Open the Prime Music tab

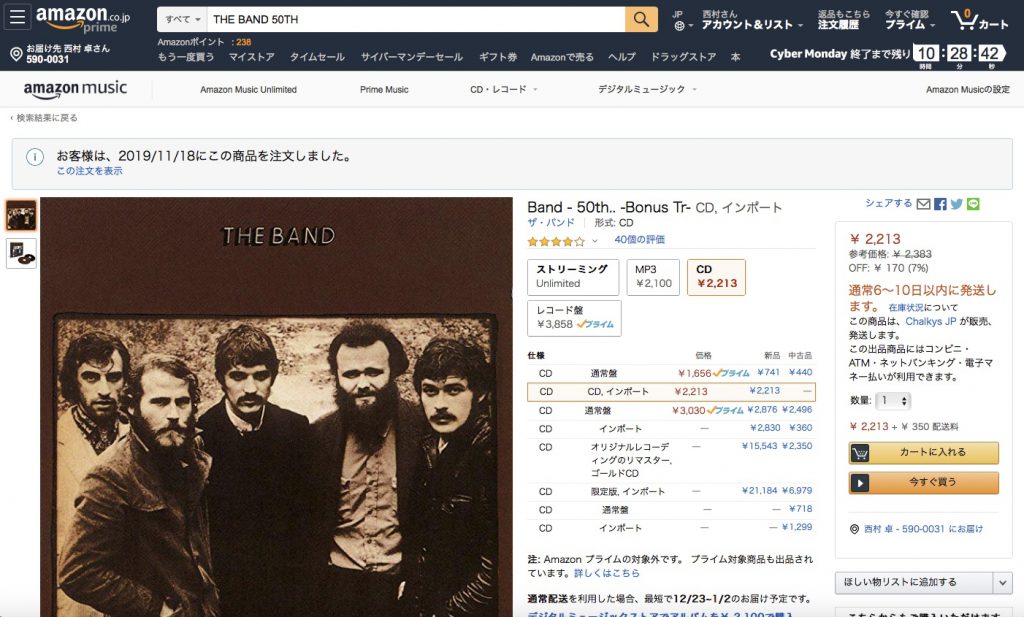point(384,89)
